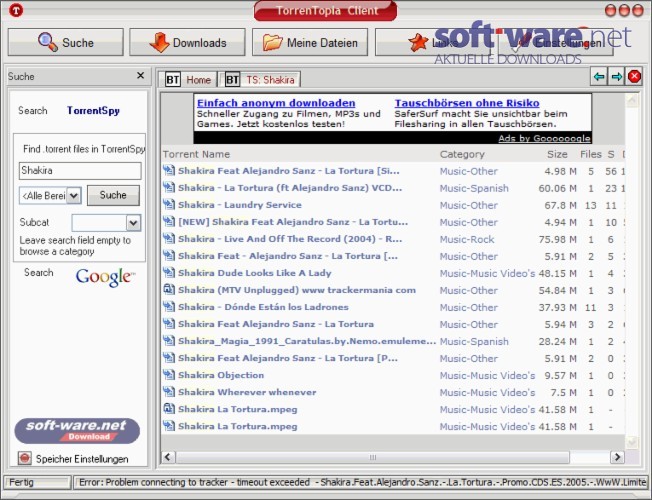Expand the Alle Bereiche dropdown
652x500 pixels.
point(74,196)
